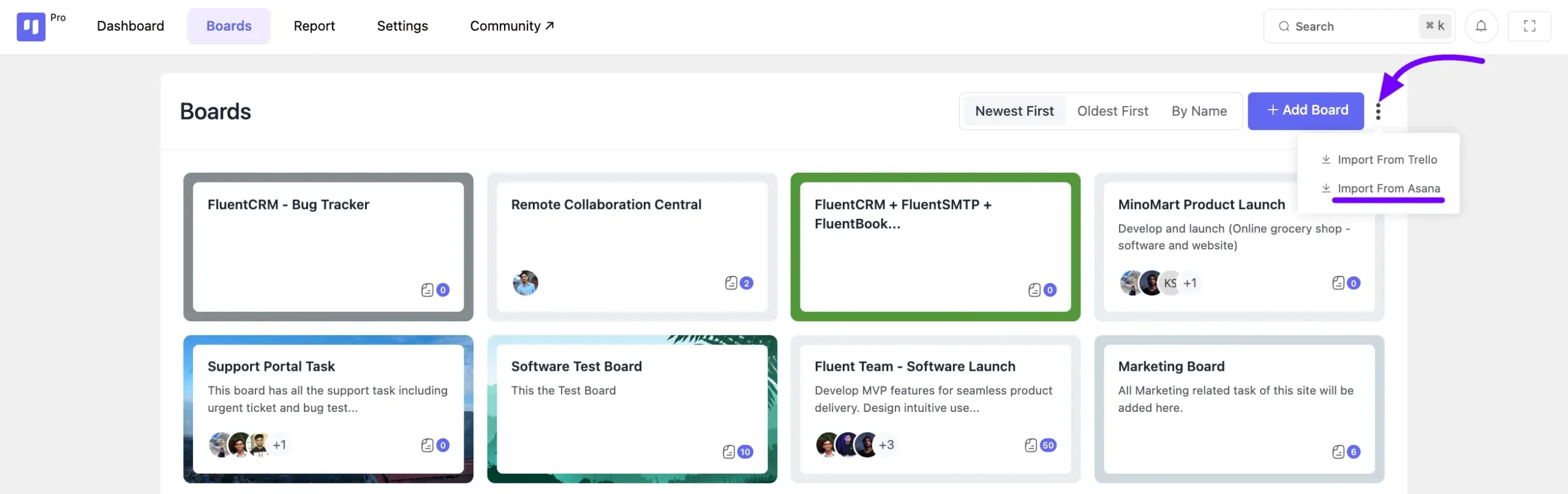Click +1 members on MinoMart Product Launch
Viewport: 1568px width, 494px height.
[1190, 283]
